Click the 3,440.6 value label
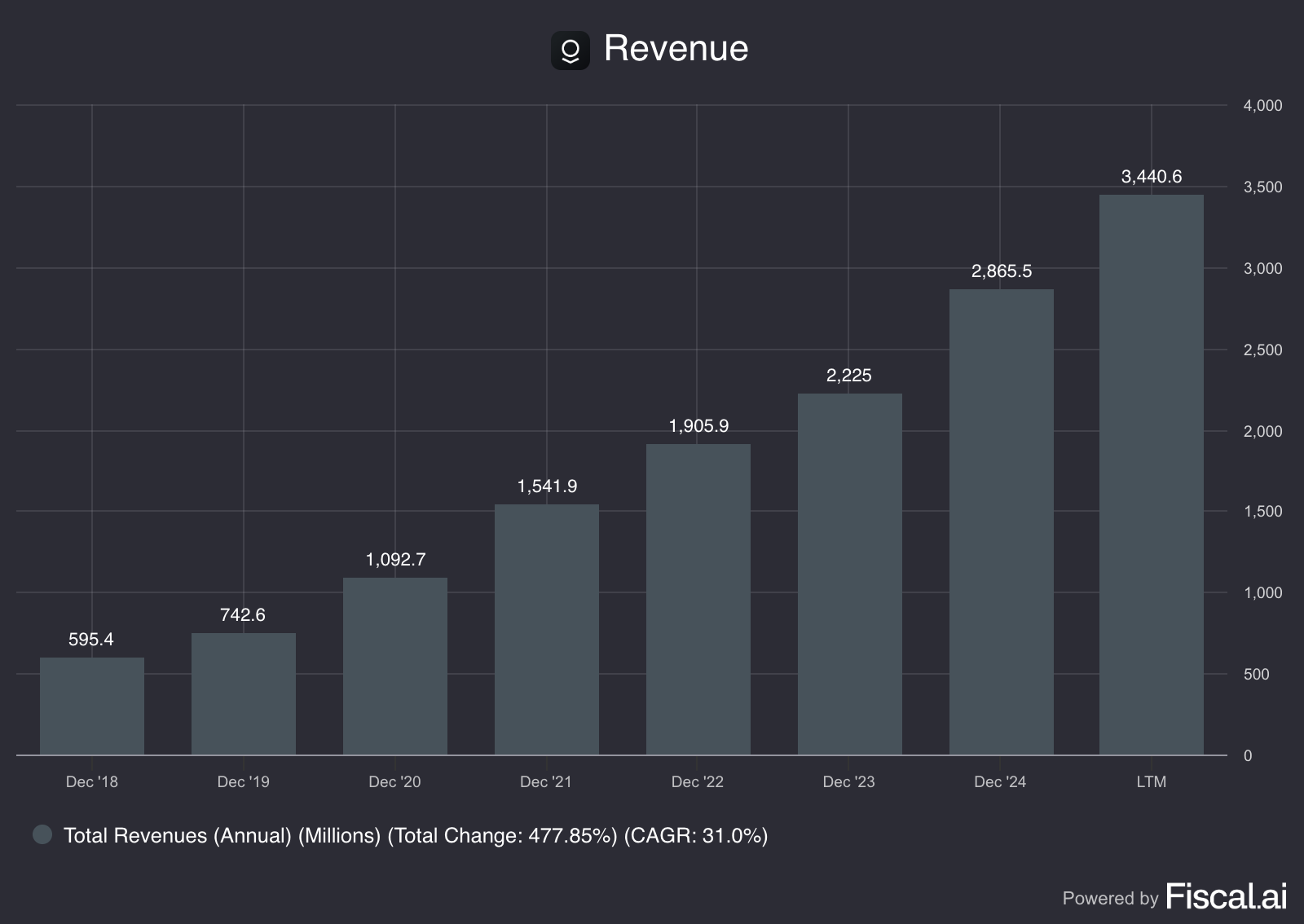1304x924 pixels. pyautogui.click(x=1152, y=177)
